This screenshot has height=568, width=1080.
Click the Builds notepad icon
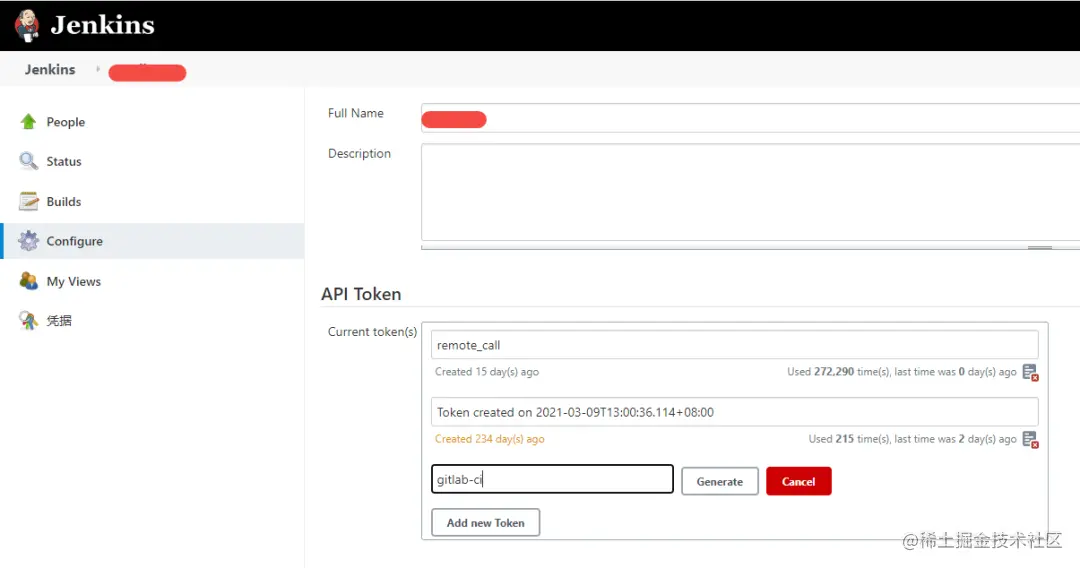pyautogui.click(x=28, y=201)
